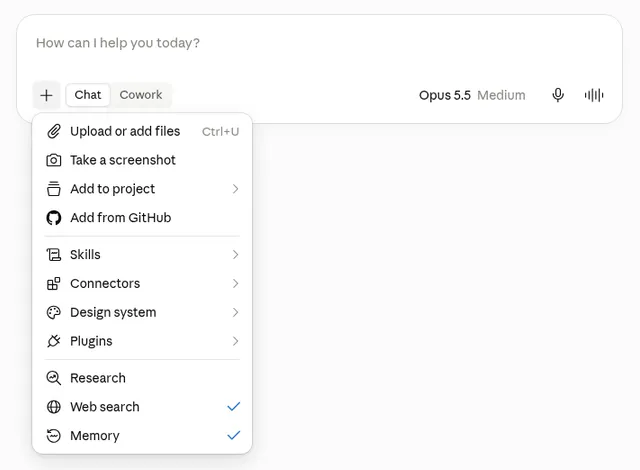Expand the Design system submenu chevron
Viewport: 640px width, 470px height.
coord(236,313)
